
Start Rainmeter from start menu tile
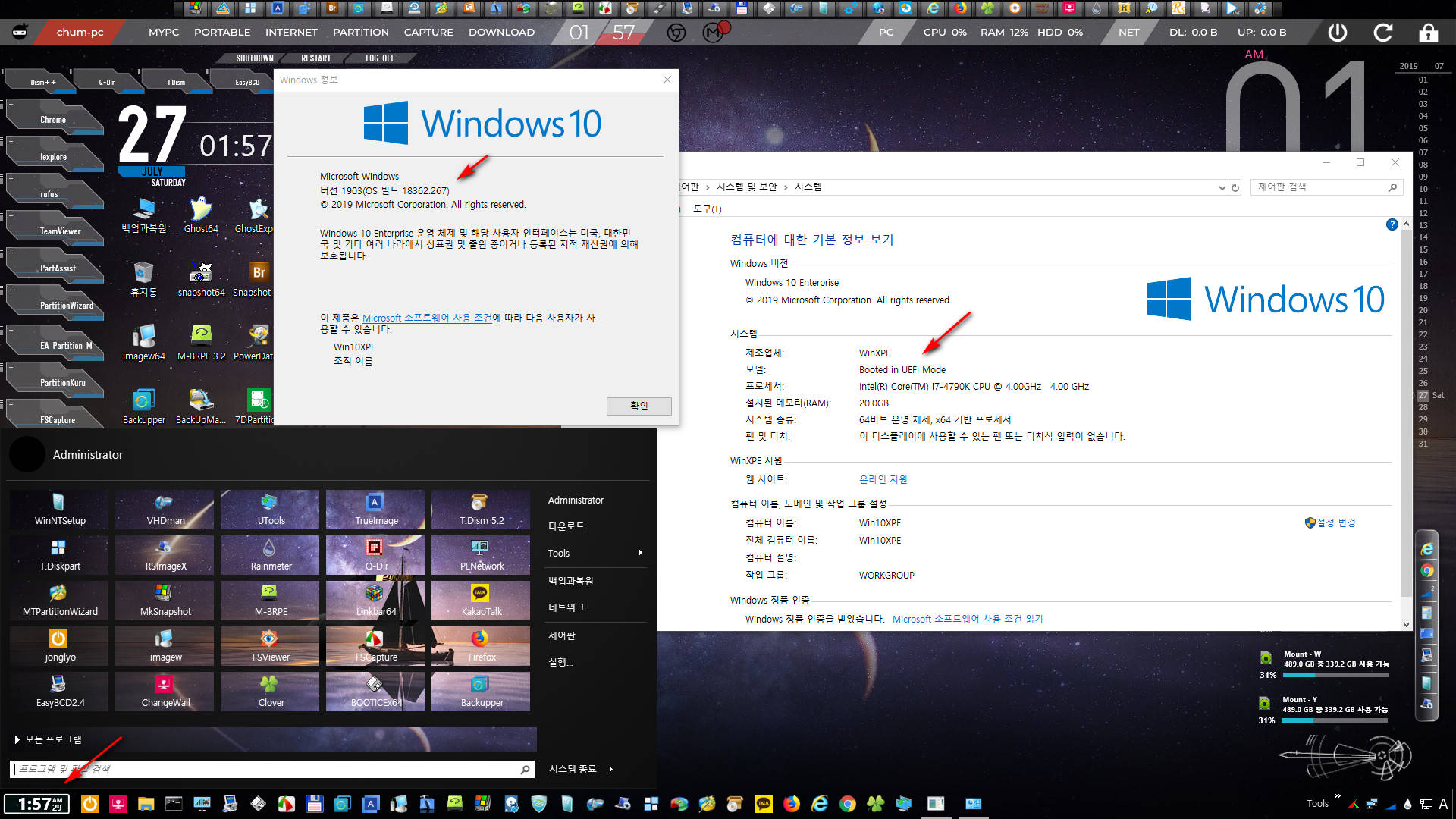[x=270, y=555]
